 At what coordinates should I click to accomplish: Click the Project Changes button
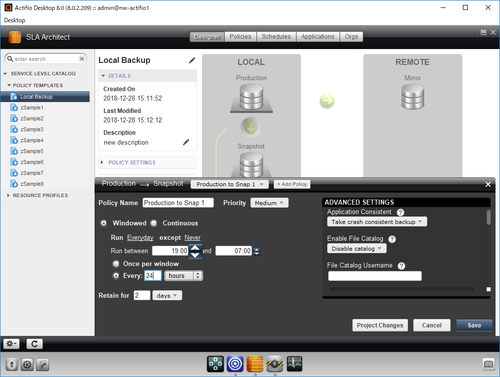click(x=380, y=325)
